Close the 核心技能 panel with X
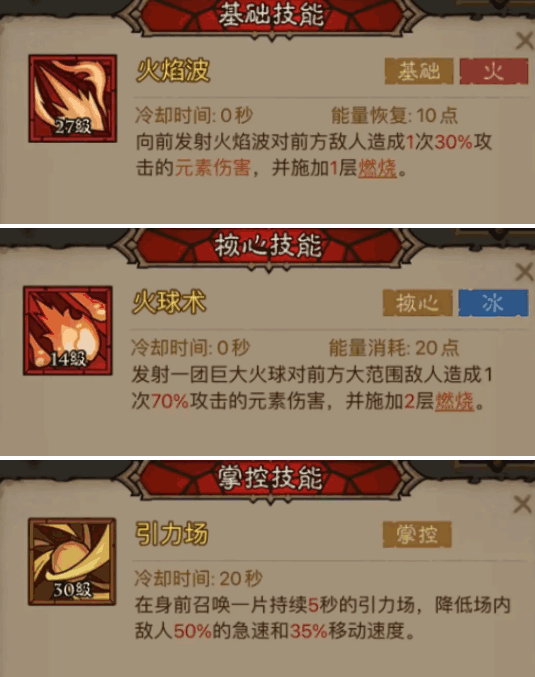The height and width of the screenshot is (677, 535). point(525,272)
